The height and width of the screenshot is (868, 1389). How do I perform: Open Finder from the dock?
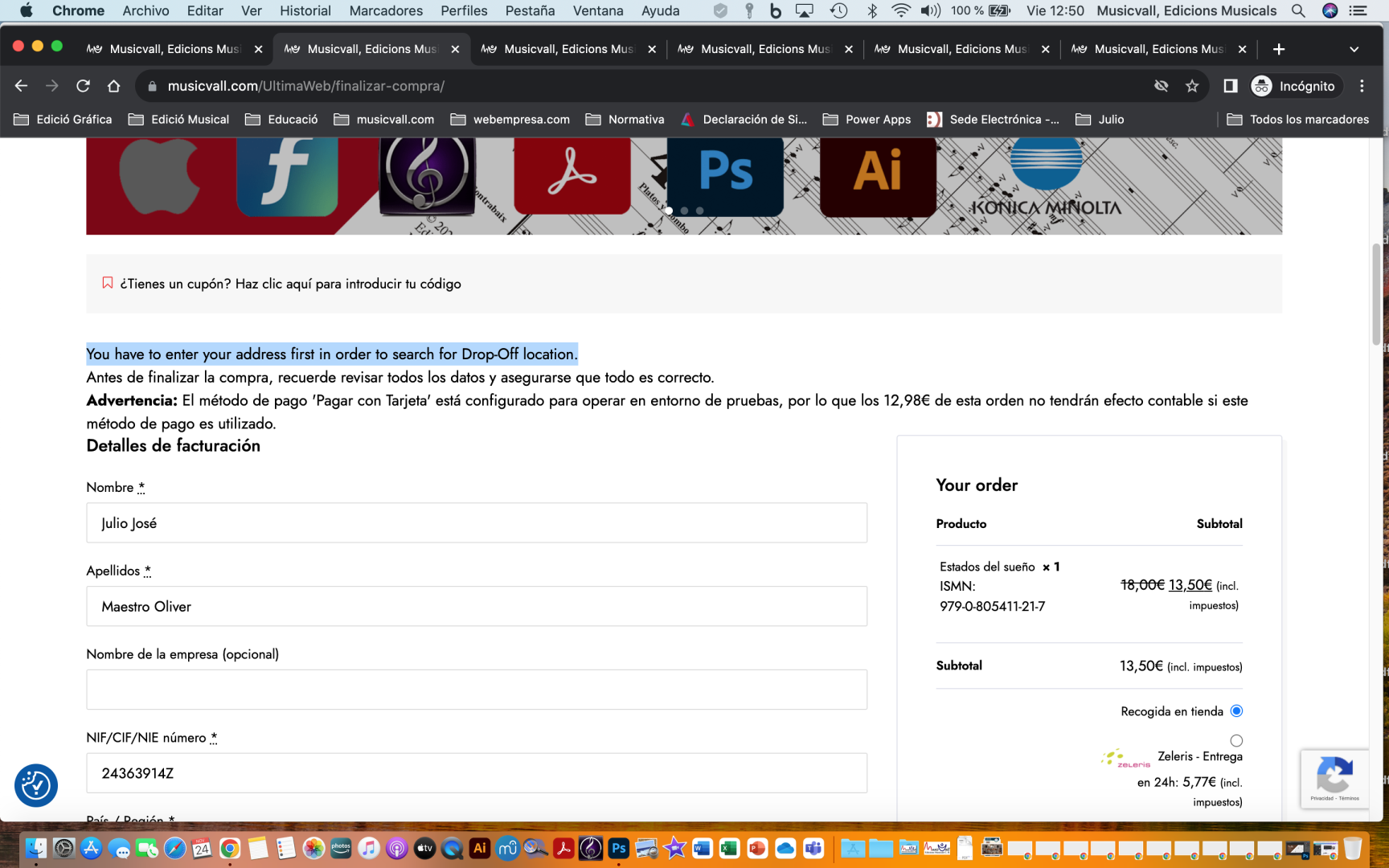point(36,848)
